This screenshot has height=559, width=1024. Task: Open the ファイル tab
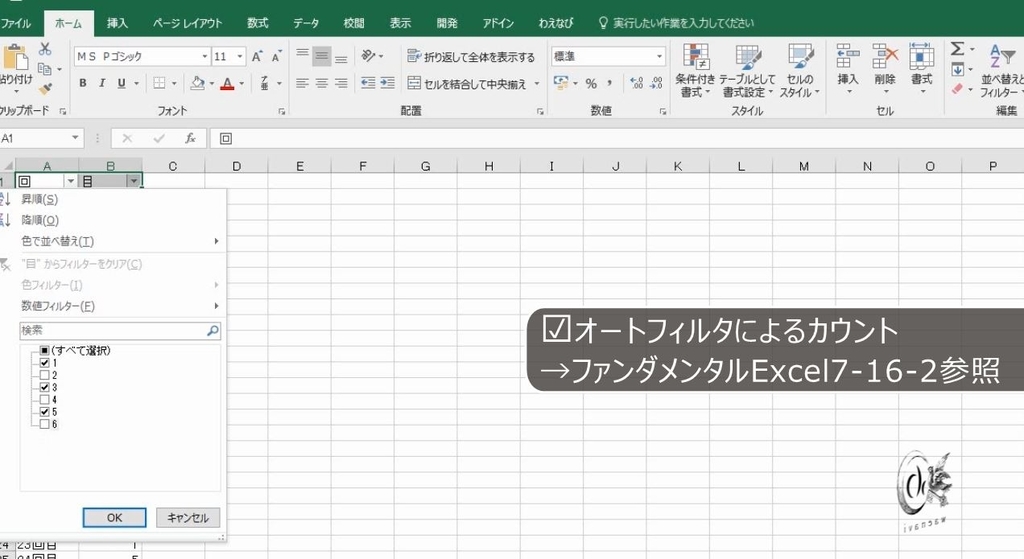16,24
